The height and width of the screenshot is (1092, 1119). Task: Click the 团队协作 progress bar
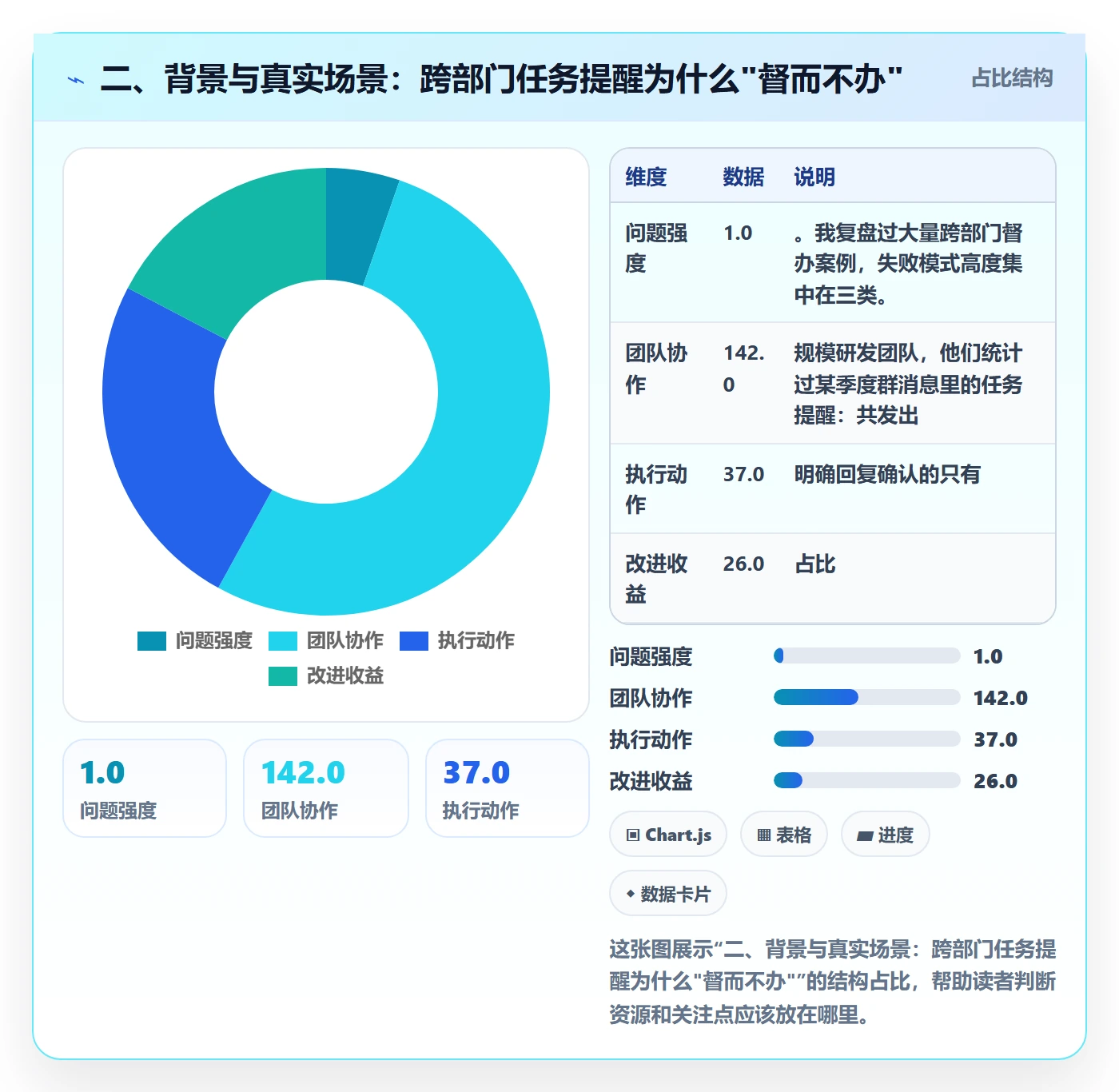866,698
